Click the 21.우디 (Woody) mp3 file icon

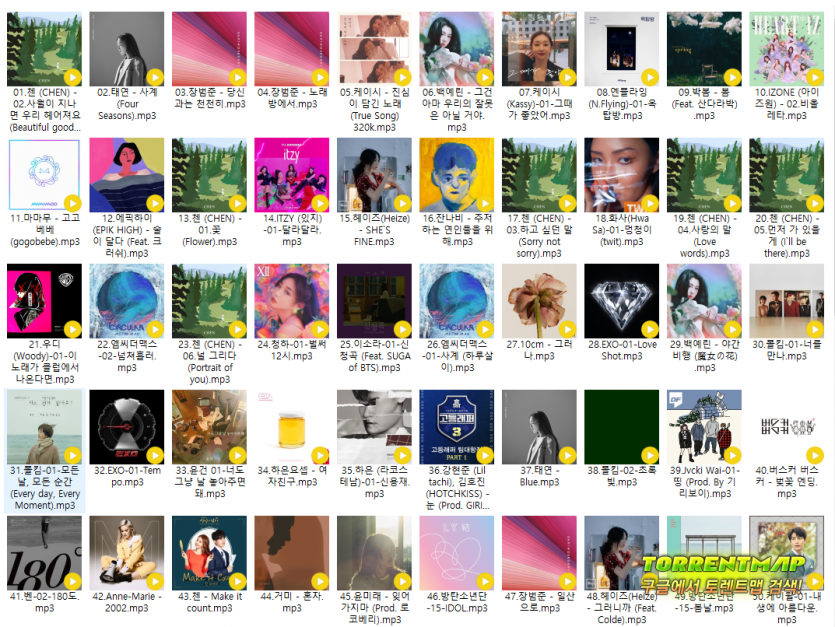pos(44,301)
